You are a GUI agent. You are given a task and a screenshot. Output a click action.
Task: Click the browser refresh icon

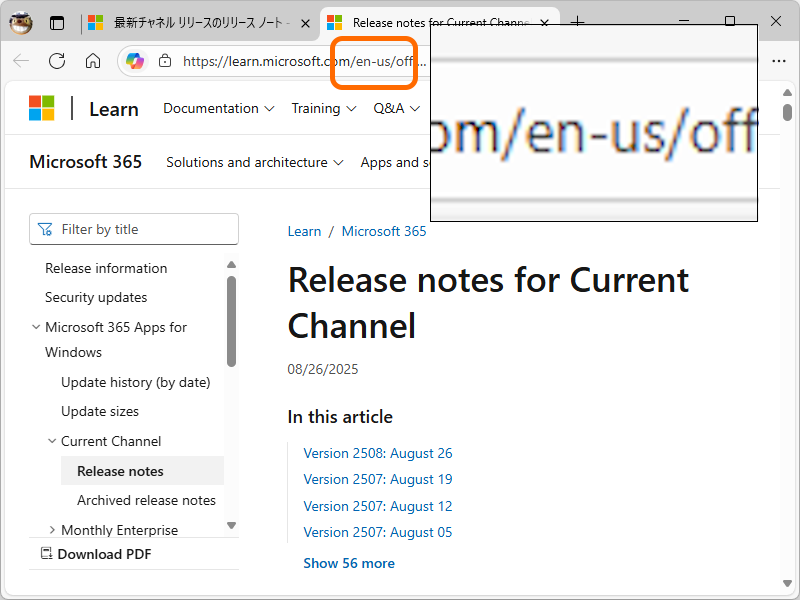point(57,61)
